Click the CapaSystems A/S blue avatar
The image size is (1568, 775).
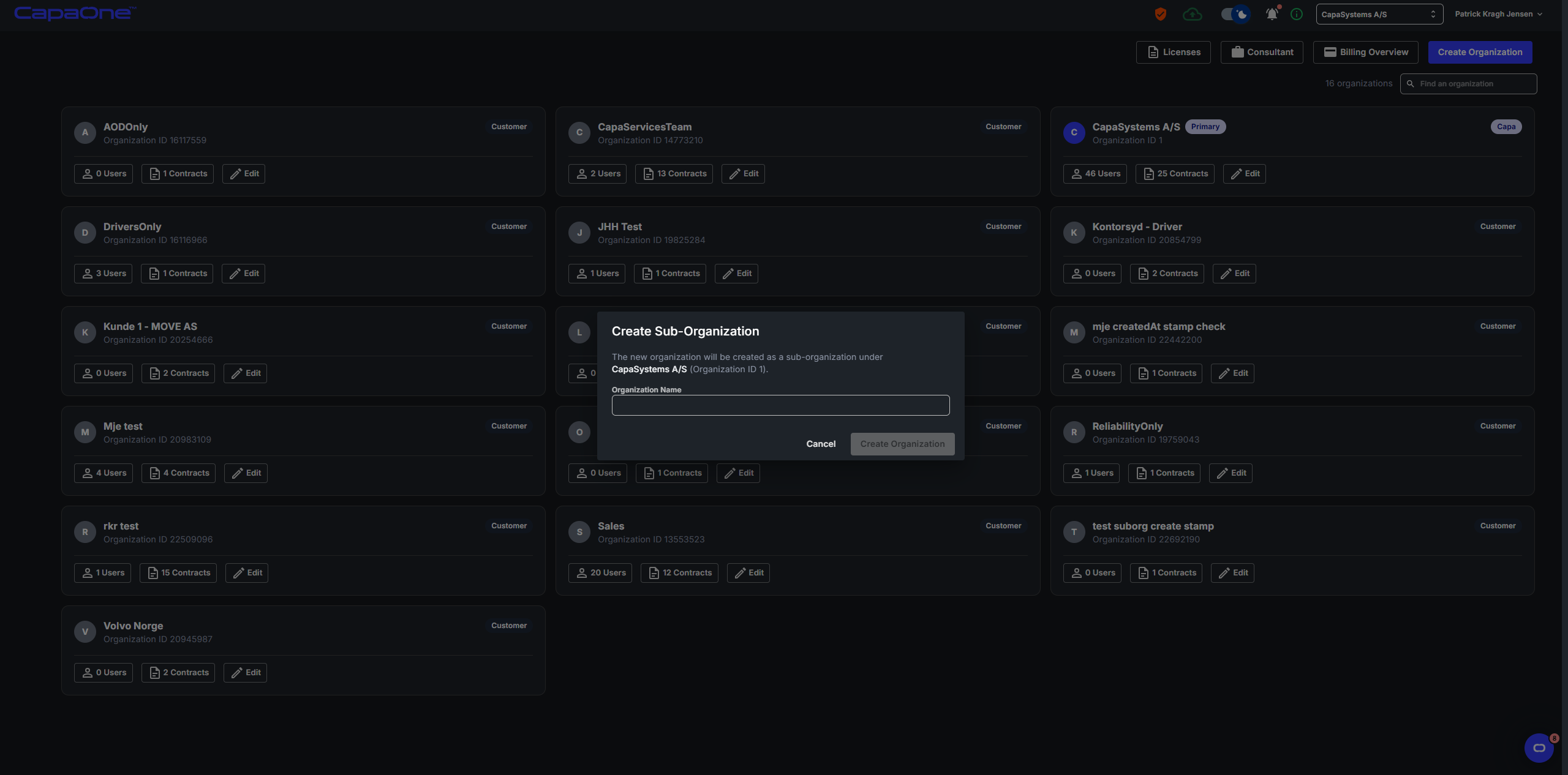click(x=1074, y=132)
